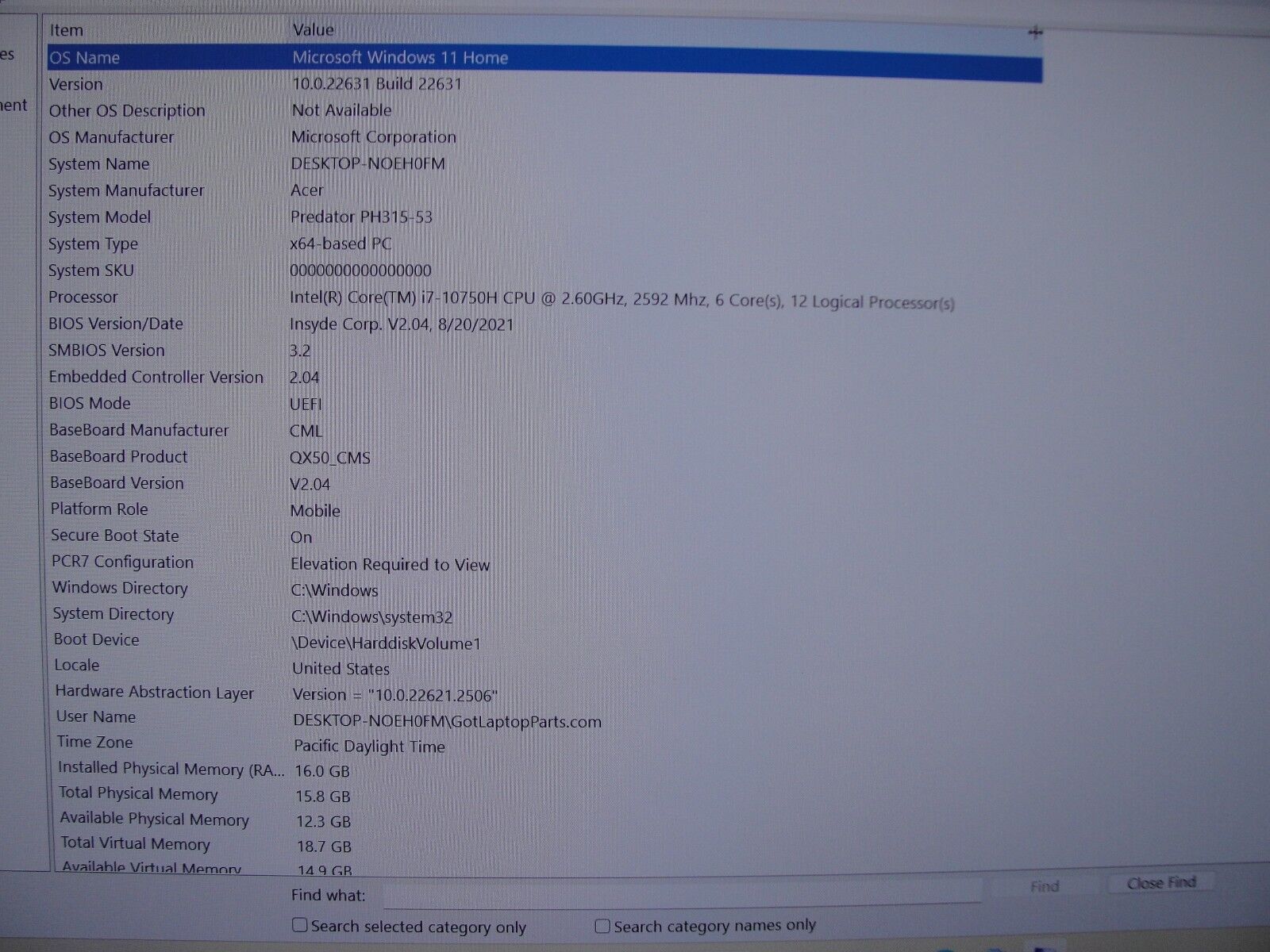This screenshot has height=952, width=1270.
Task: Select the 'System Name' row
Action: click(x=545, y=163)
